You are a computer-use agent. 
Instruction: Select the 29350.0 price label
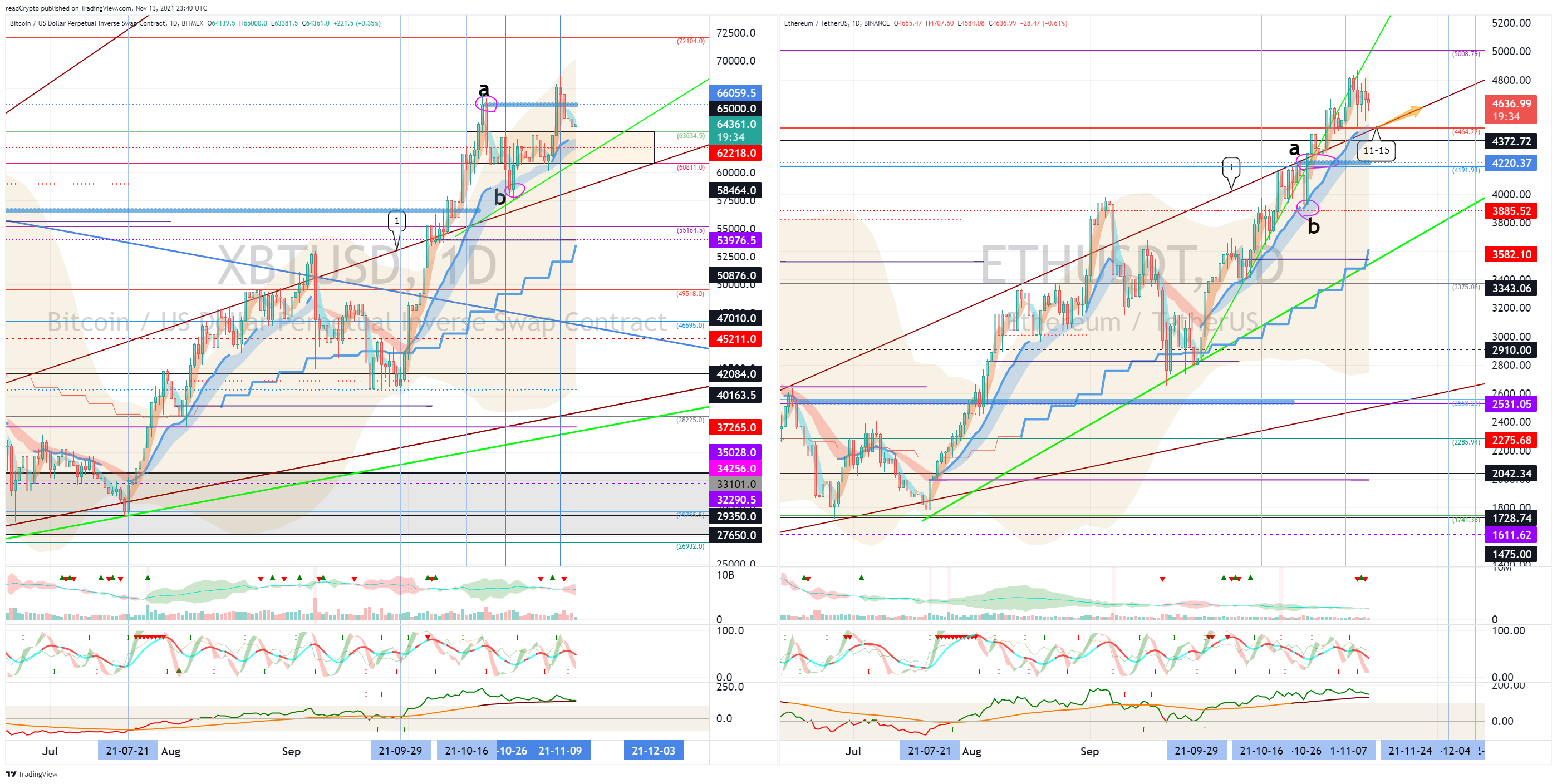tap(735, 516)
